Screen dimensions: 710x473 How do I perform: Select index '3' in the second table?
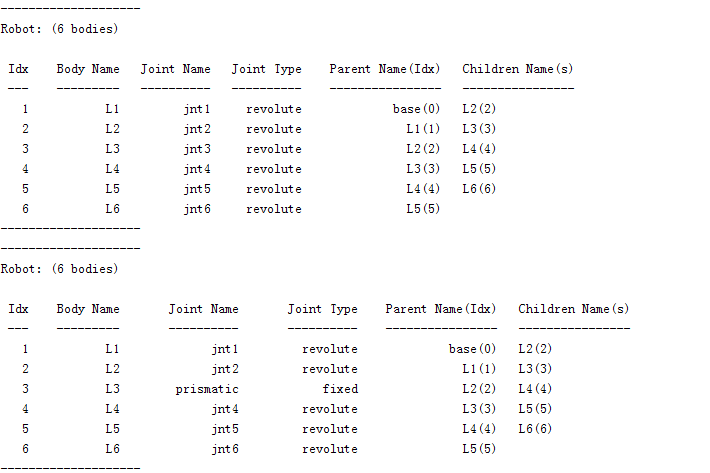(25, 389)
